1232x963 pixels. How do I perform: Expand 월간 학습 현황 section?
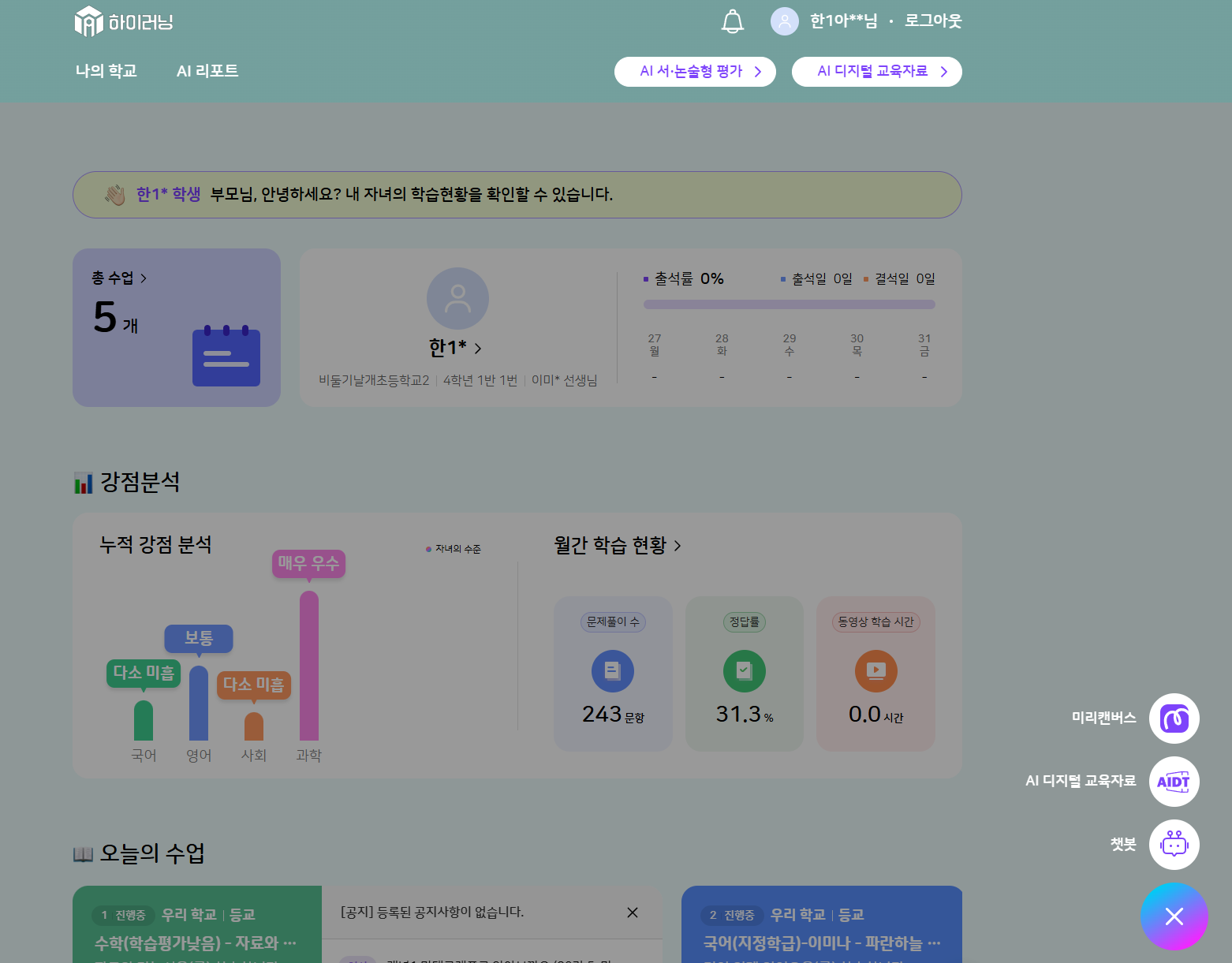click(x=678, y=546)
